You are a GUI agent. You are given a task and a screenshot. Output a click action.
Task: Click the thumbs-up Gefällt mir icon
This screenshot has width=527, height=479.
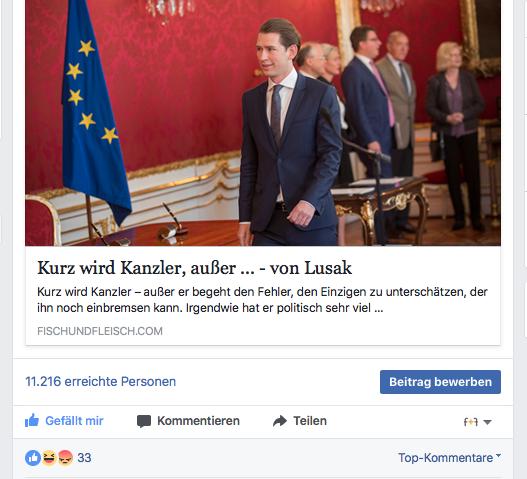[x=32, y=421]
